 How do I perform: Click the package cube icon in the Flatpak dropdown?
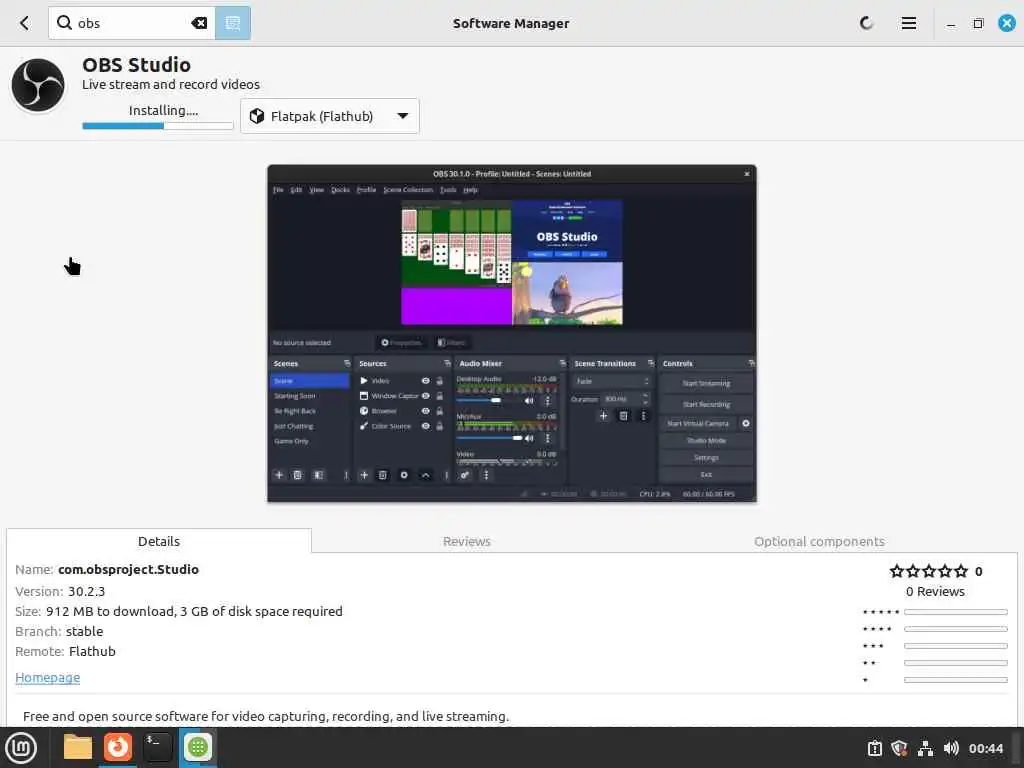pyautogui.click(x=257, y=116)
